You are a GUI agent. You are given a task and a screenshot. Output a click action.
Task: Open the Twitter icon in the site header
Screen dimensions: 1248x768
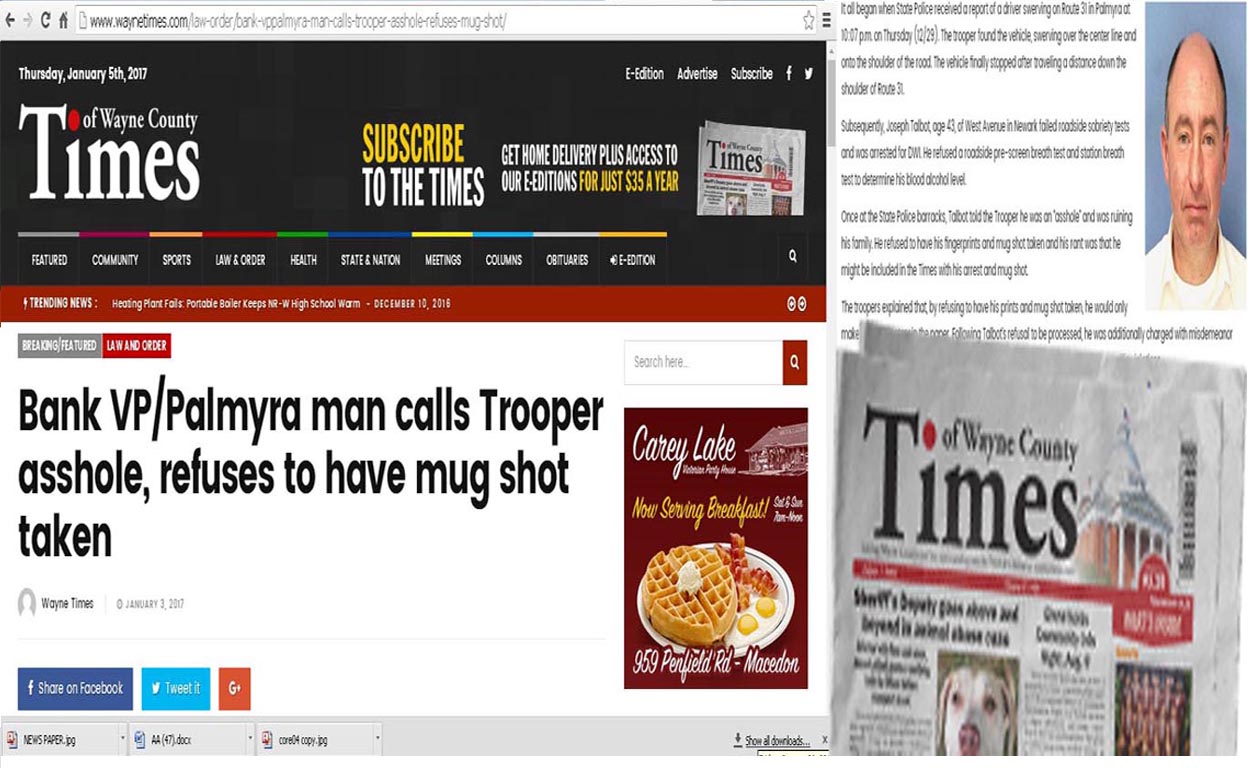809,74
